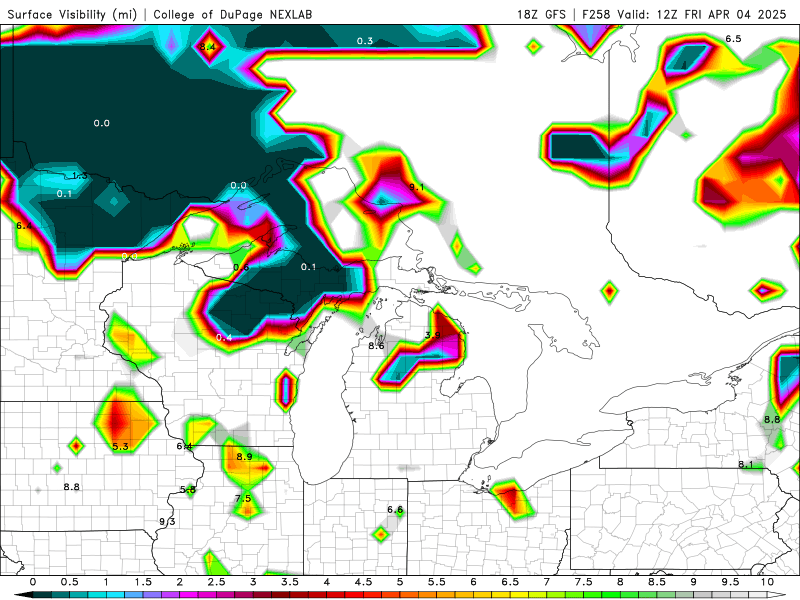Click the '0.6' visibility value on the map

coord(241,267)
